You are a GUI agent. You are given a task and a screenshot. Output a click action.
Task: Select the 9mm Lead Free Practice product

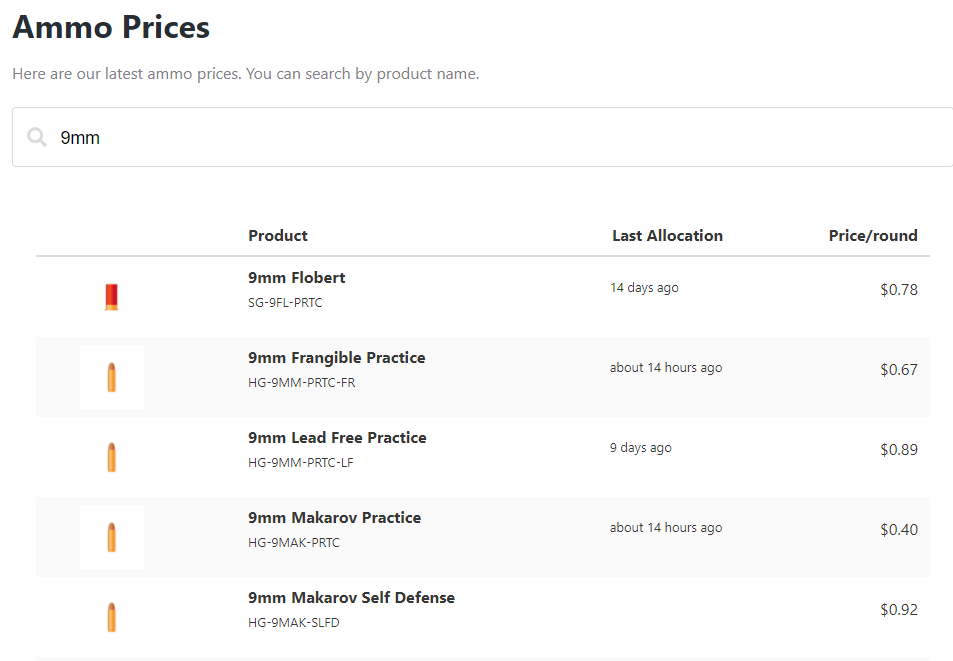[x=337, y=438]
